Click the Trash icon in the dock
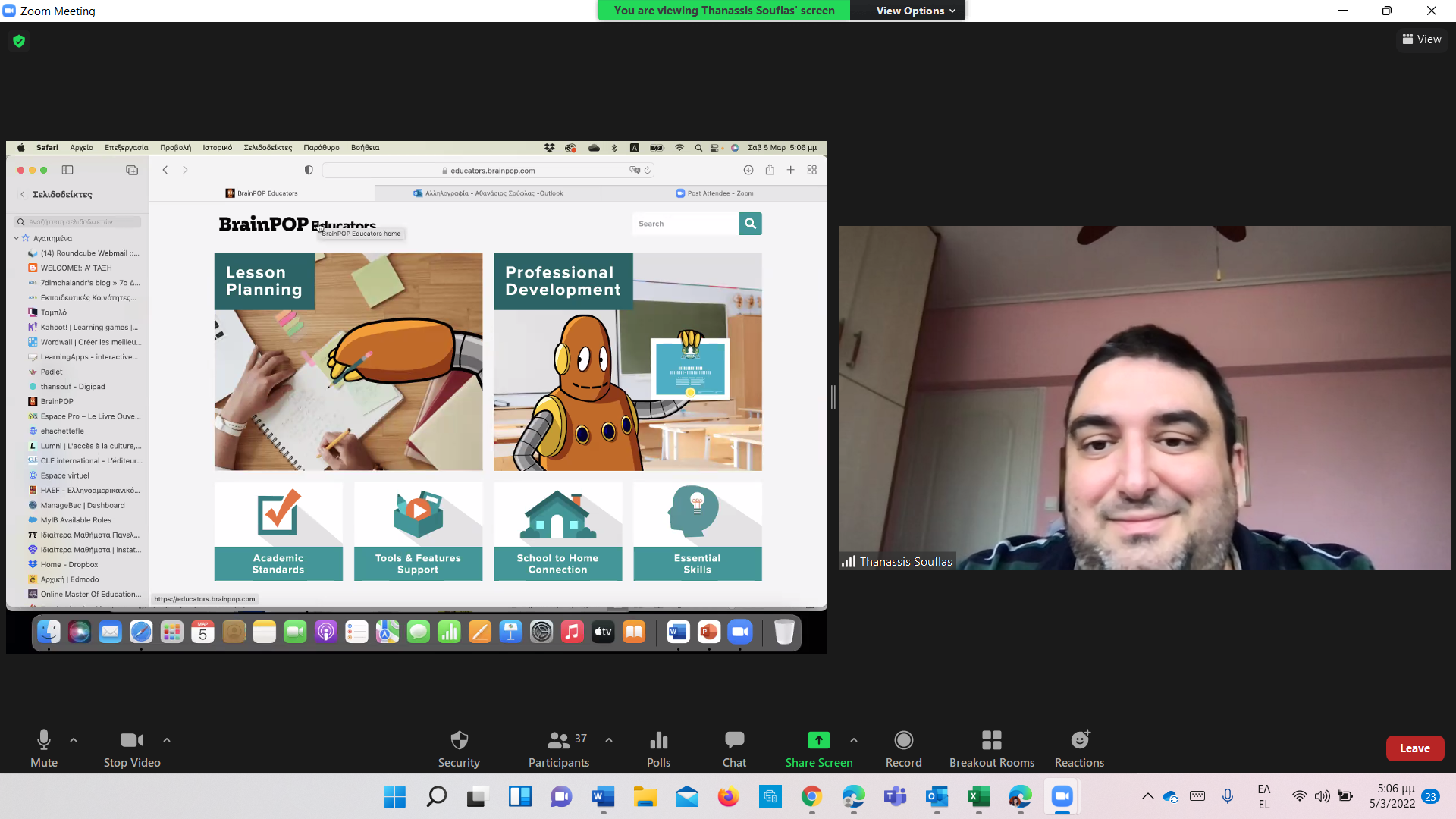Screen dimensions: 1456x819 pos(784,632)
